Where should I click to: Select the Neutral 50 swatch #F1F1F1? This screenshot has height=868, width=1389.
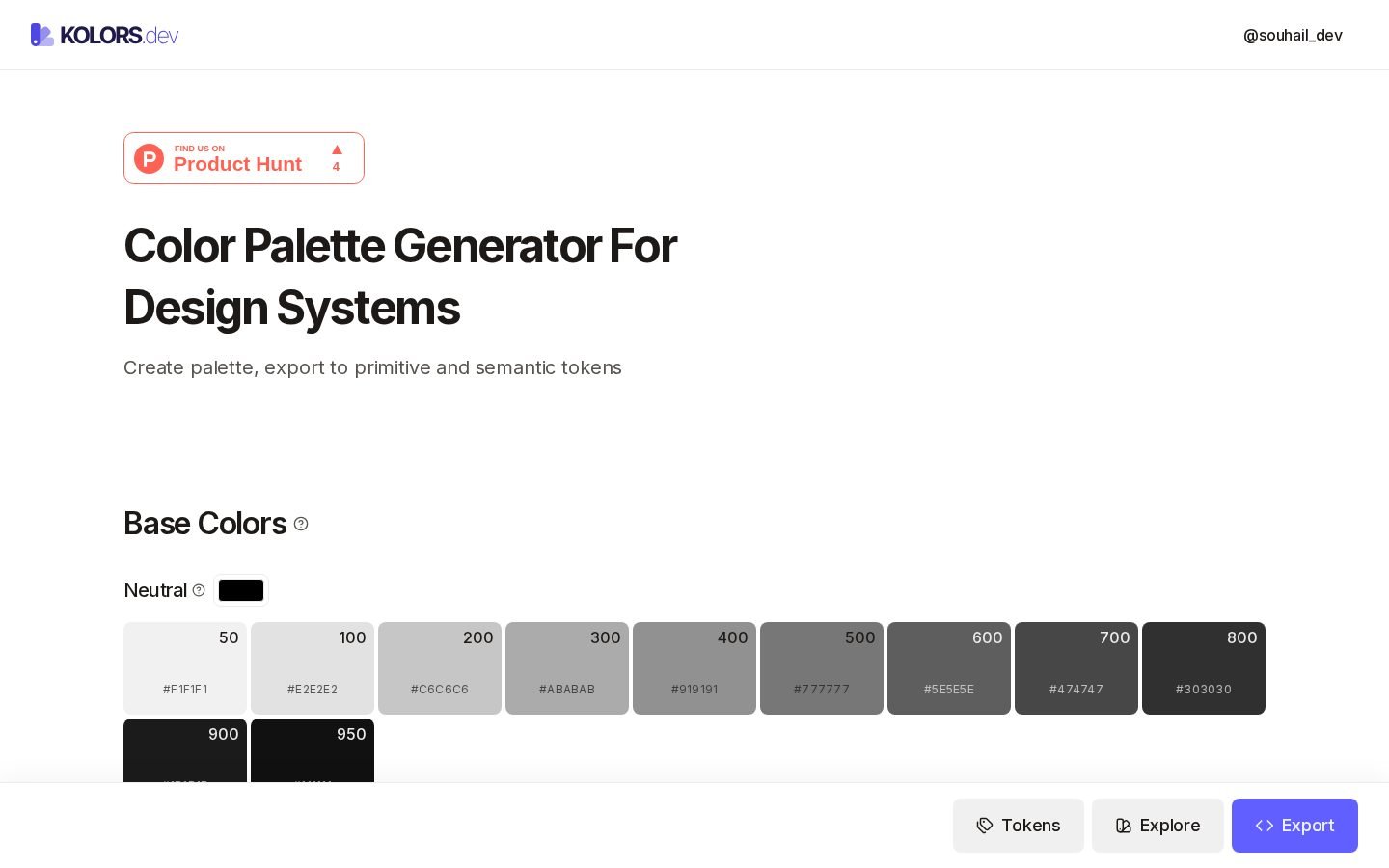(185, 668)
